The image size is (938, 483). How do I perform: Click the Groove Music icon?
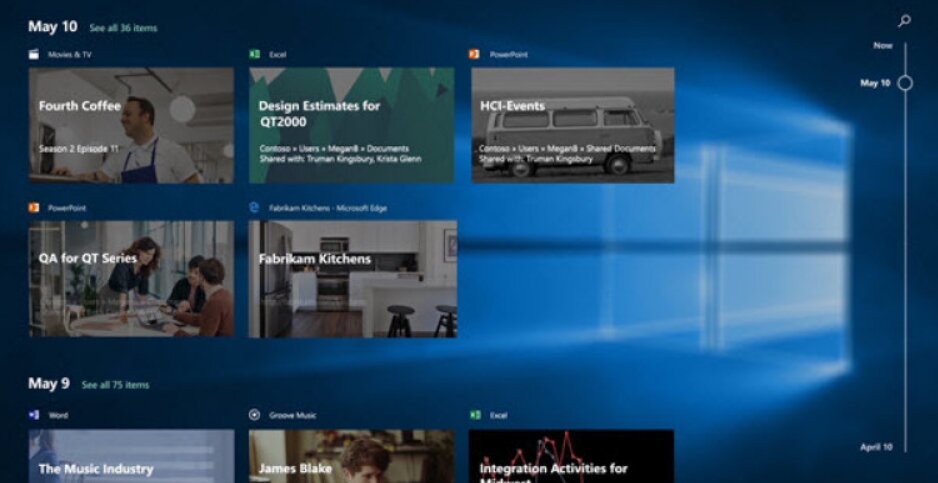(x=254, y=415)
